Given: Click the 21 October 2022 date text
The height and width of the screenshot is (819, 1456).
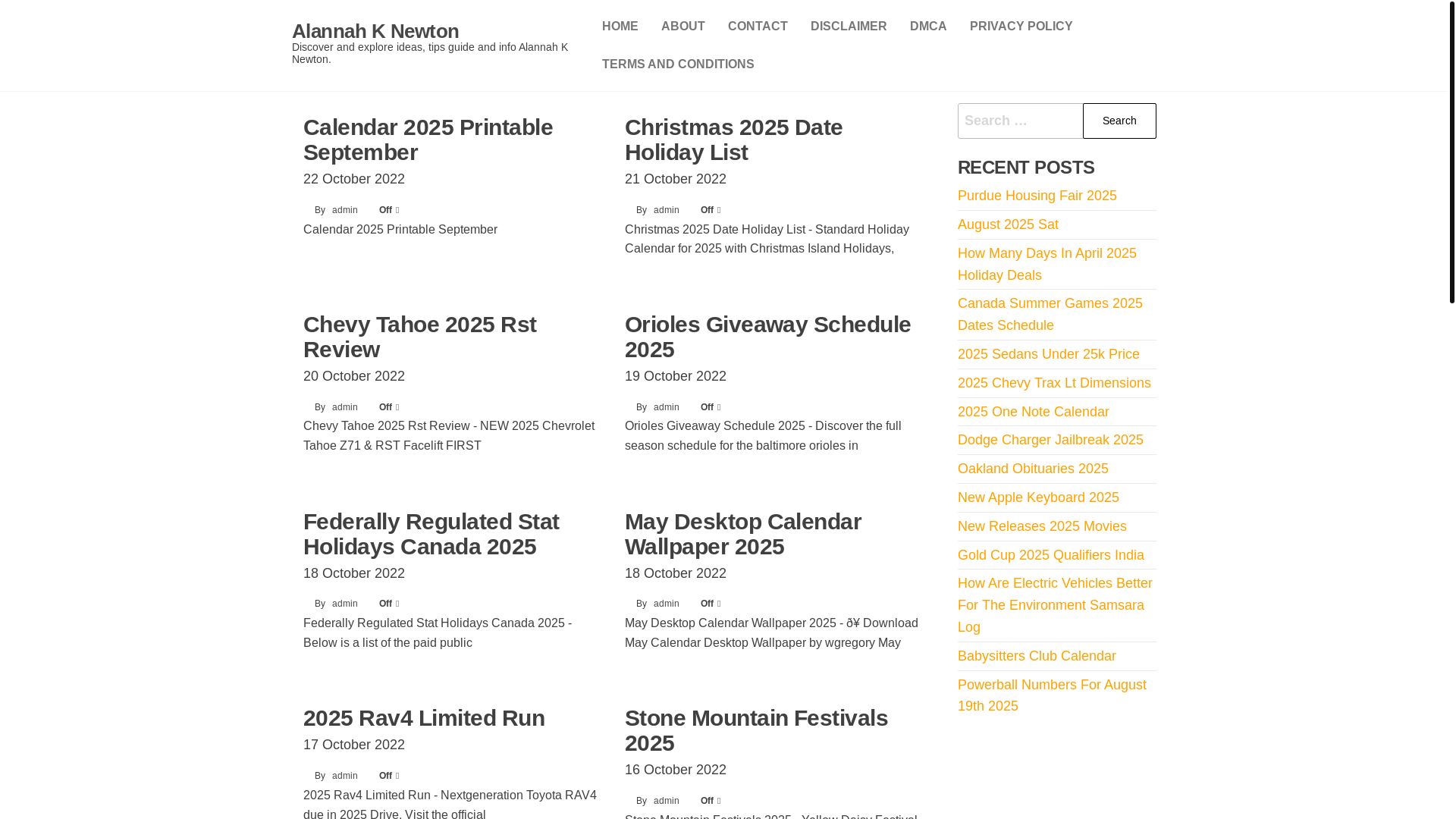Looking at the screenshot, I should 676,179.
